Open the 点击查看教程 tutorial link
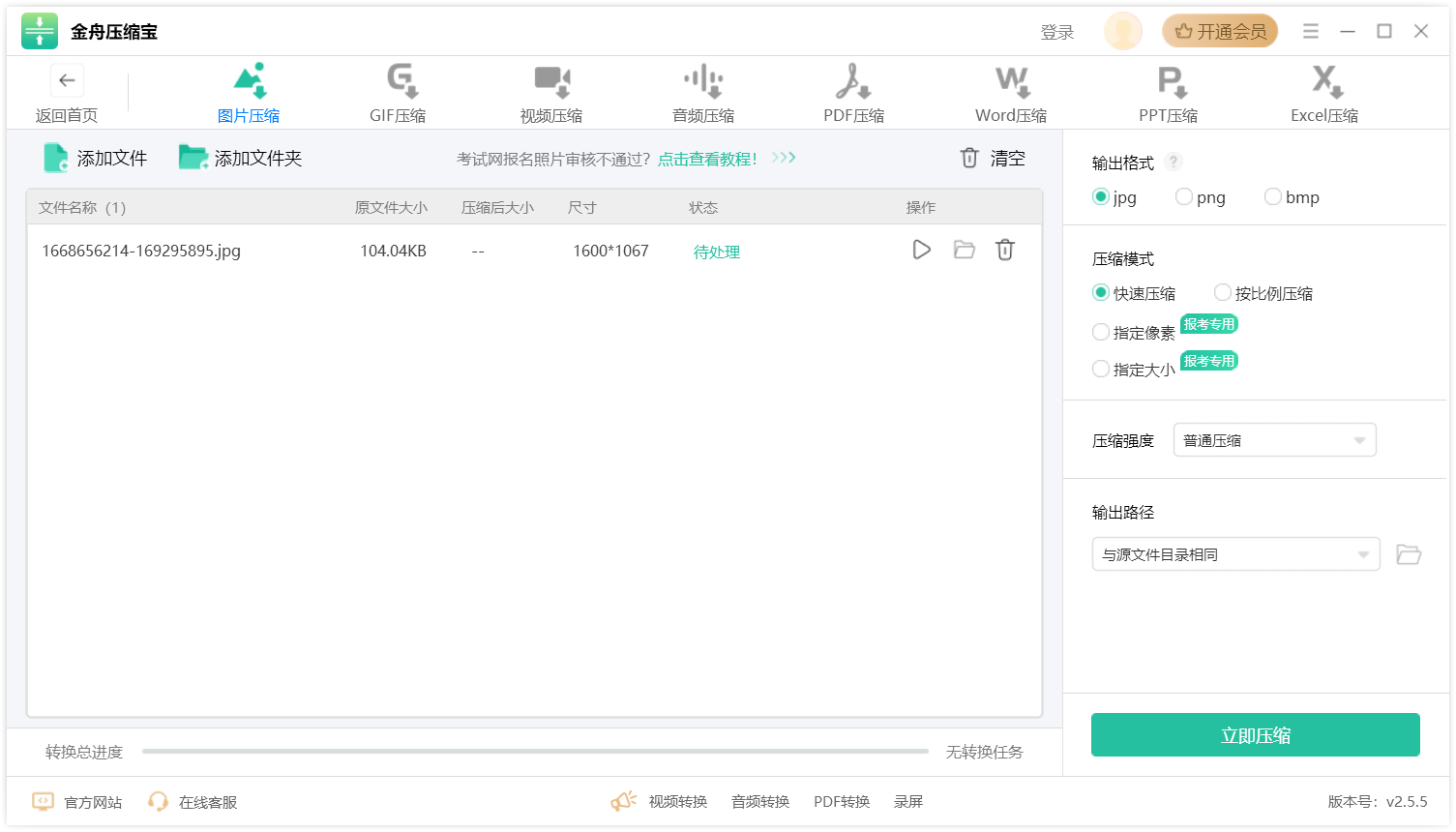1456x832 pixels. click(707, 159)
